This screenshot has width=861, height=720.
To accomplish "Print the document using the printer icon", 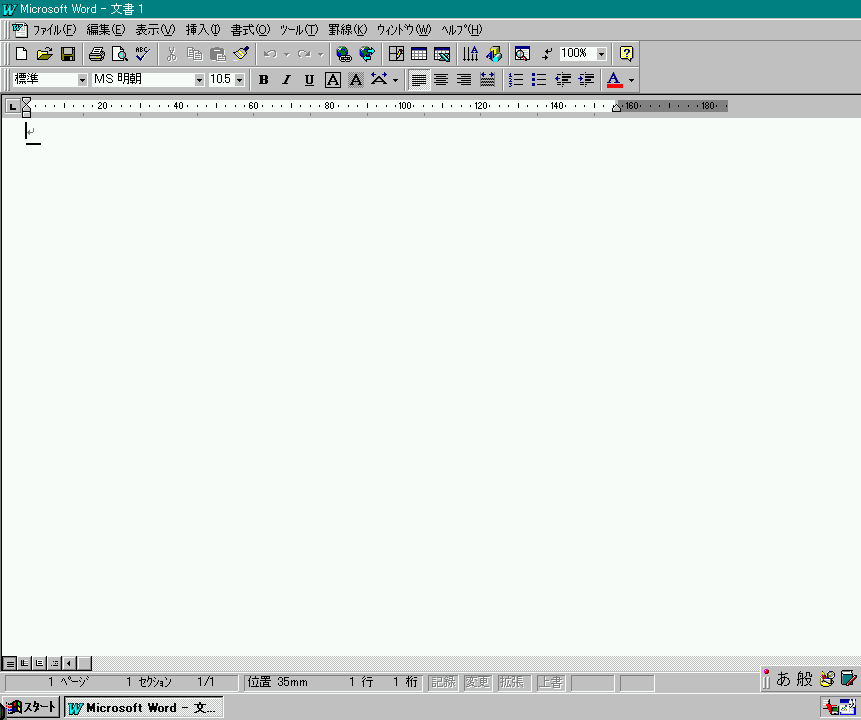I will [97, 54].
